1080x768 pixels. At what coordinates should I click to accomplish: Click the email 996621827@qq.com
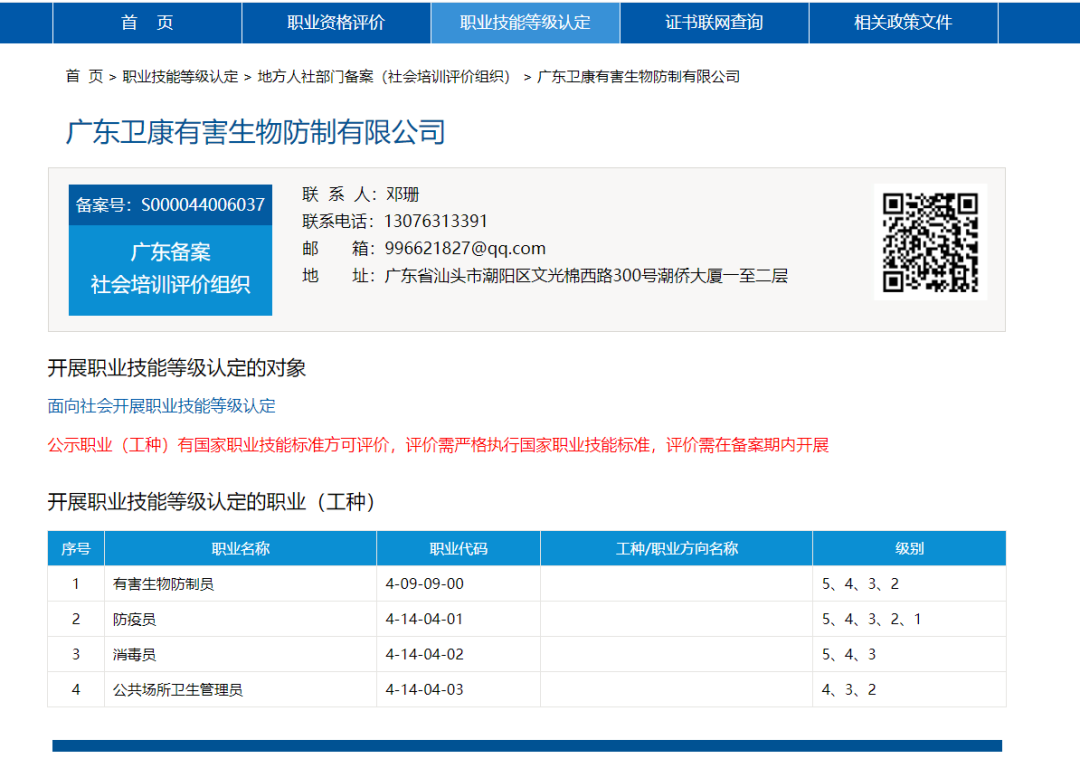tap(465, 248)
